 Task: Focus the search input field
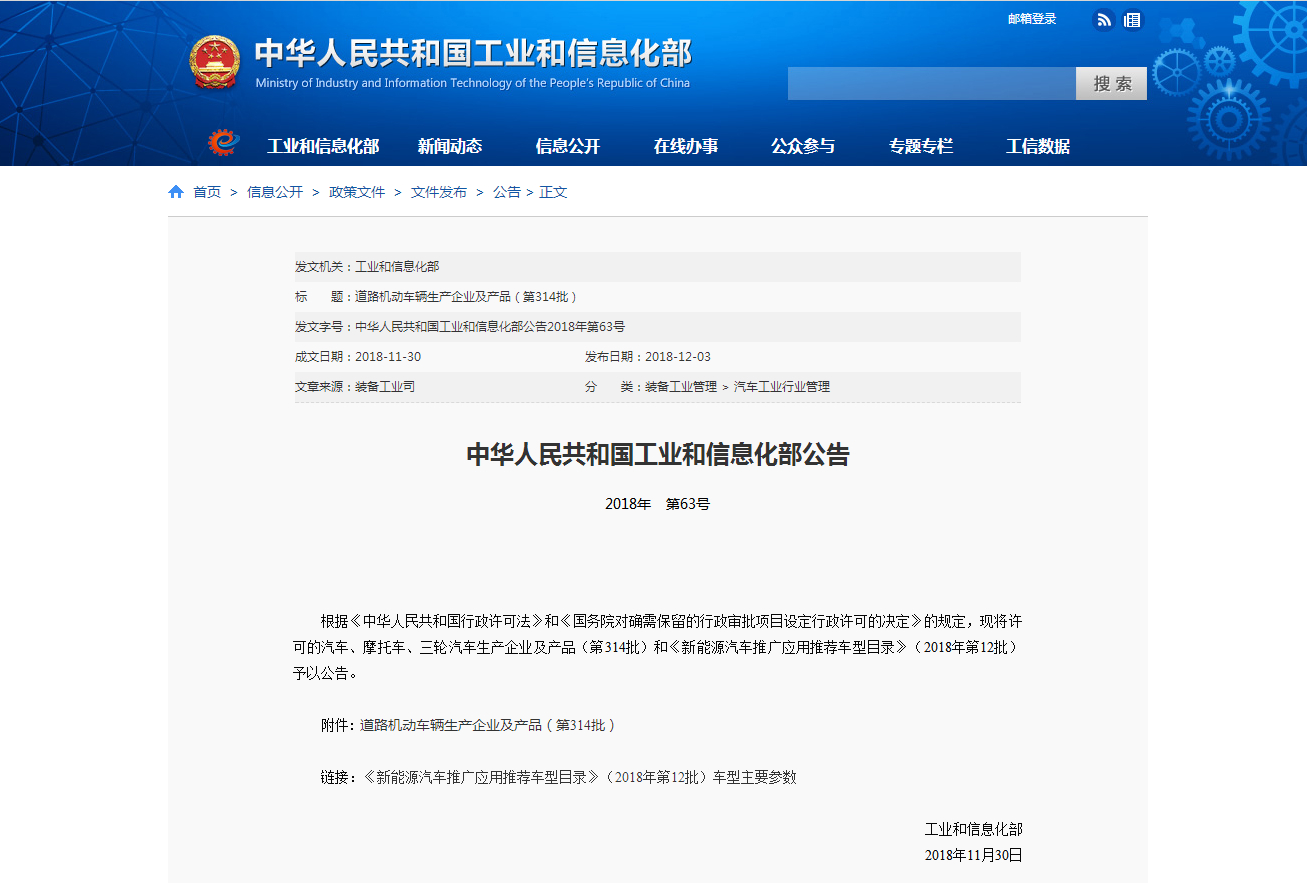[x=931, y=84]
